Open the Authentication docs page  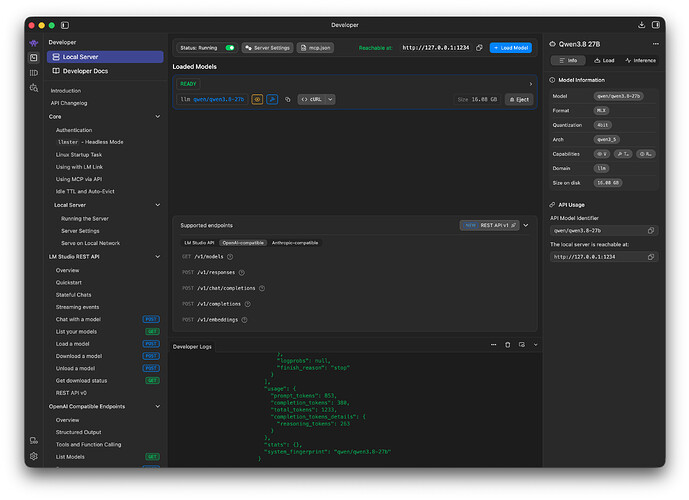(x=74, y=130)
